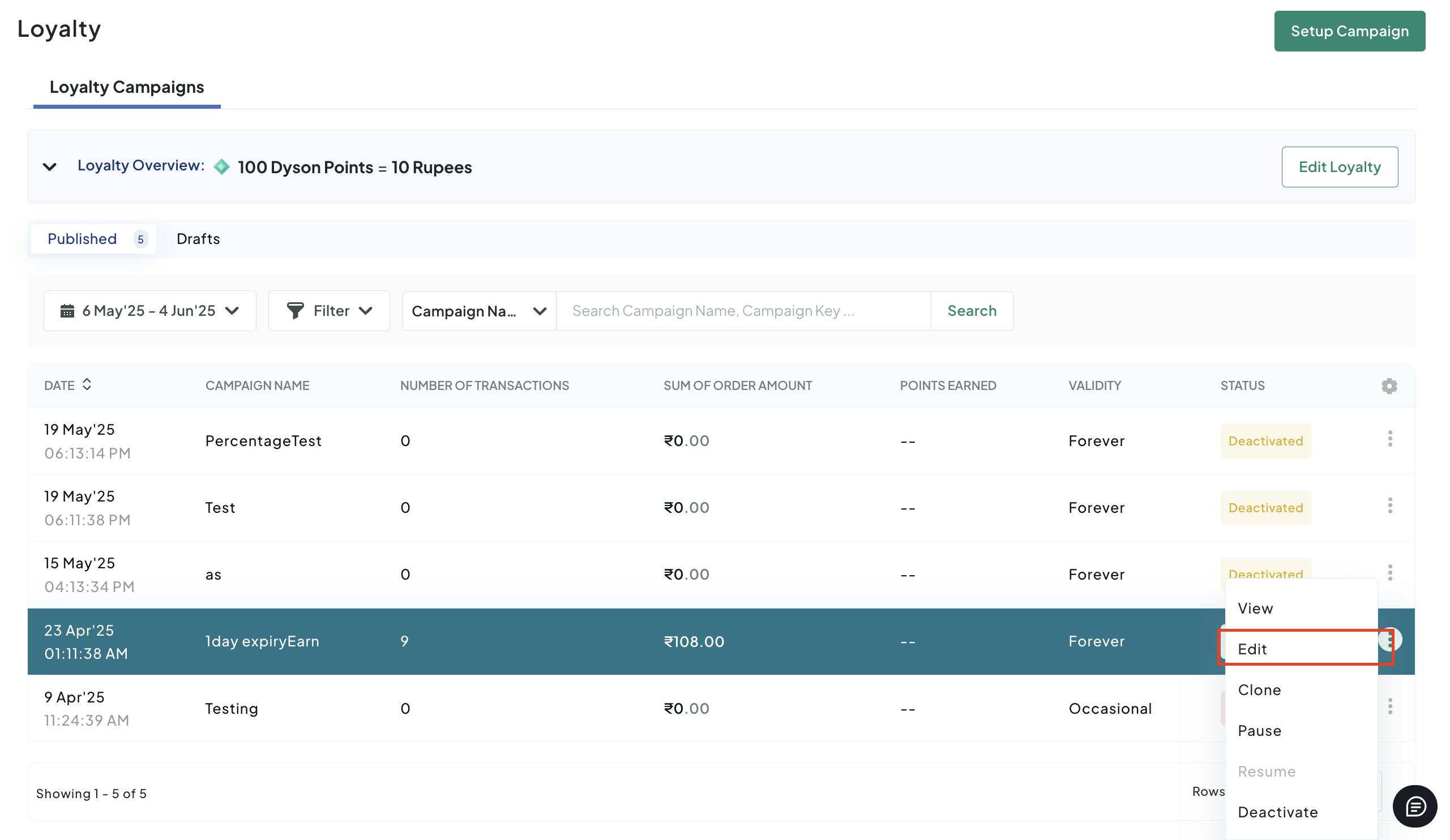The image size is (1450, 840).
Task: Click the Deactivated status badge for Test
Action: 1265,507
